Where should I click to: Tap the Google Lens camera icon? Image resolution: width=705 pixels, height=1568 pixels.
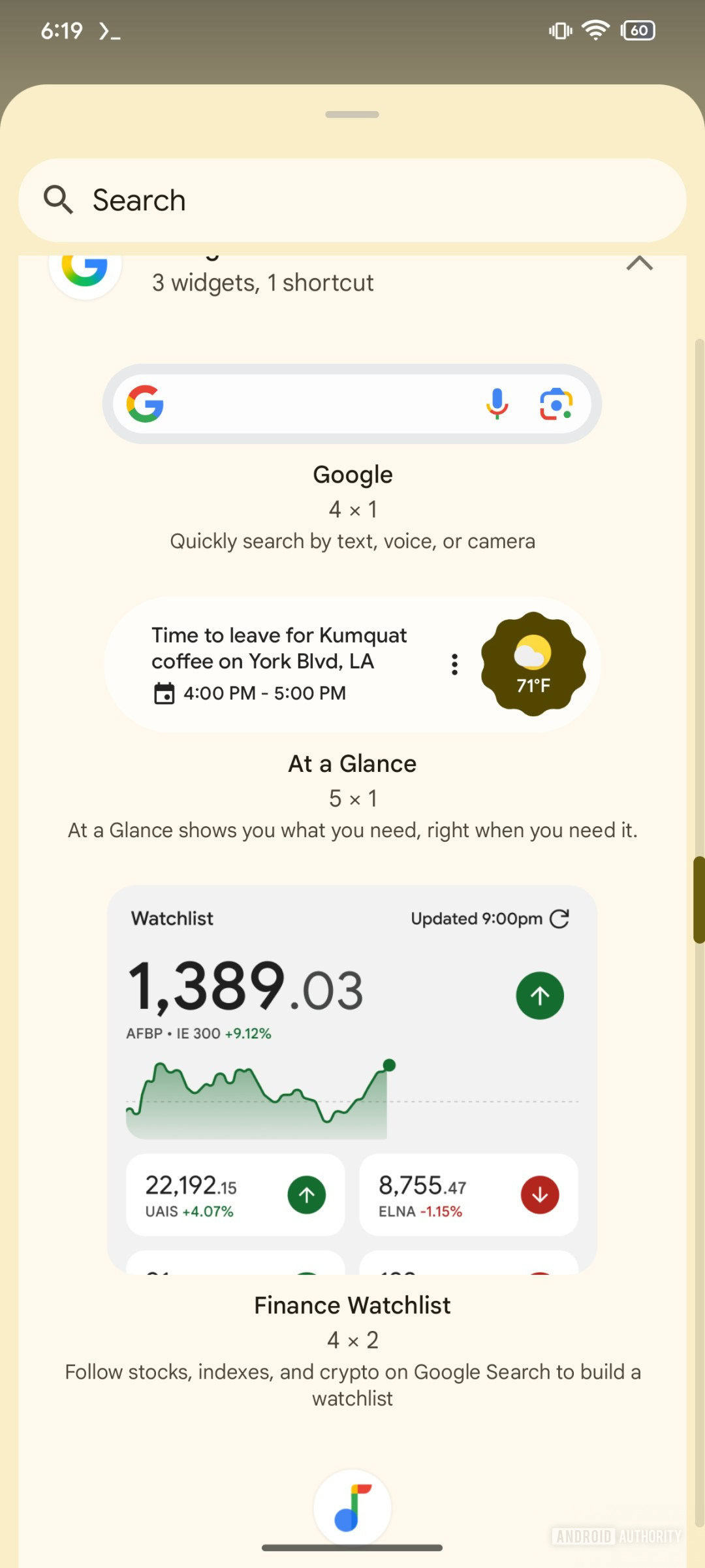tap(556, 404)
